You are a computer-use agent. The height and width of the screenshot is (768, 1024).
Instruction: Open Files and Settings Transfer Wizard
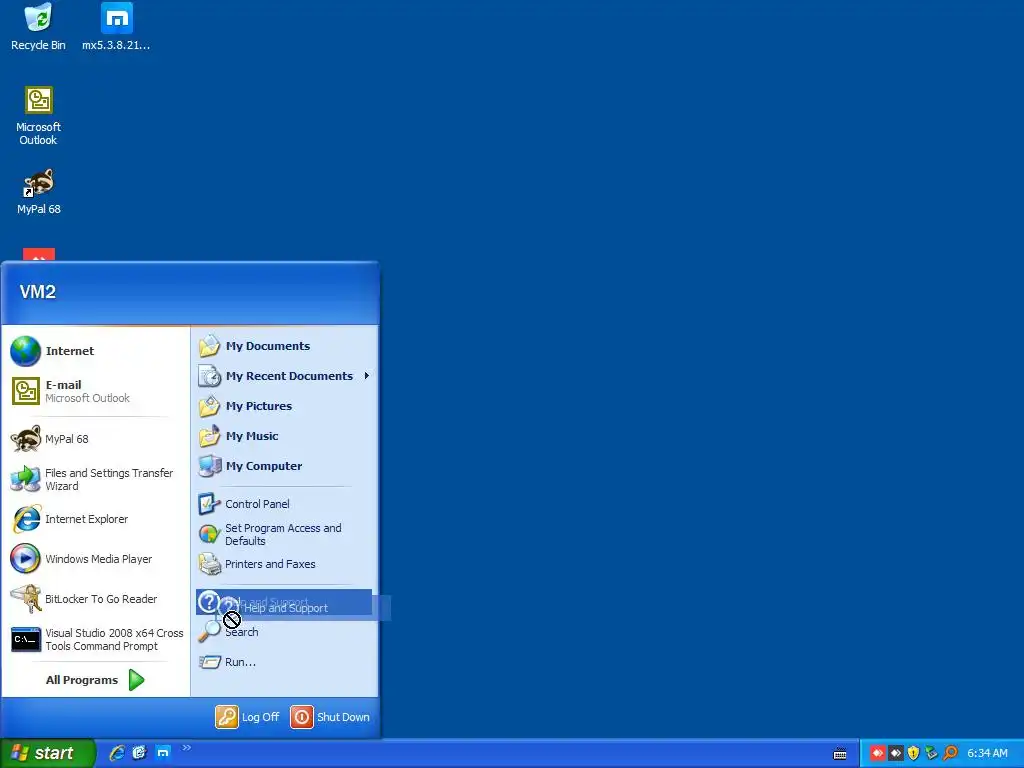tap(95, 479)
